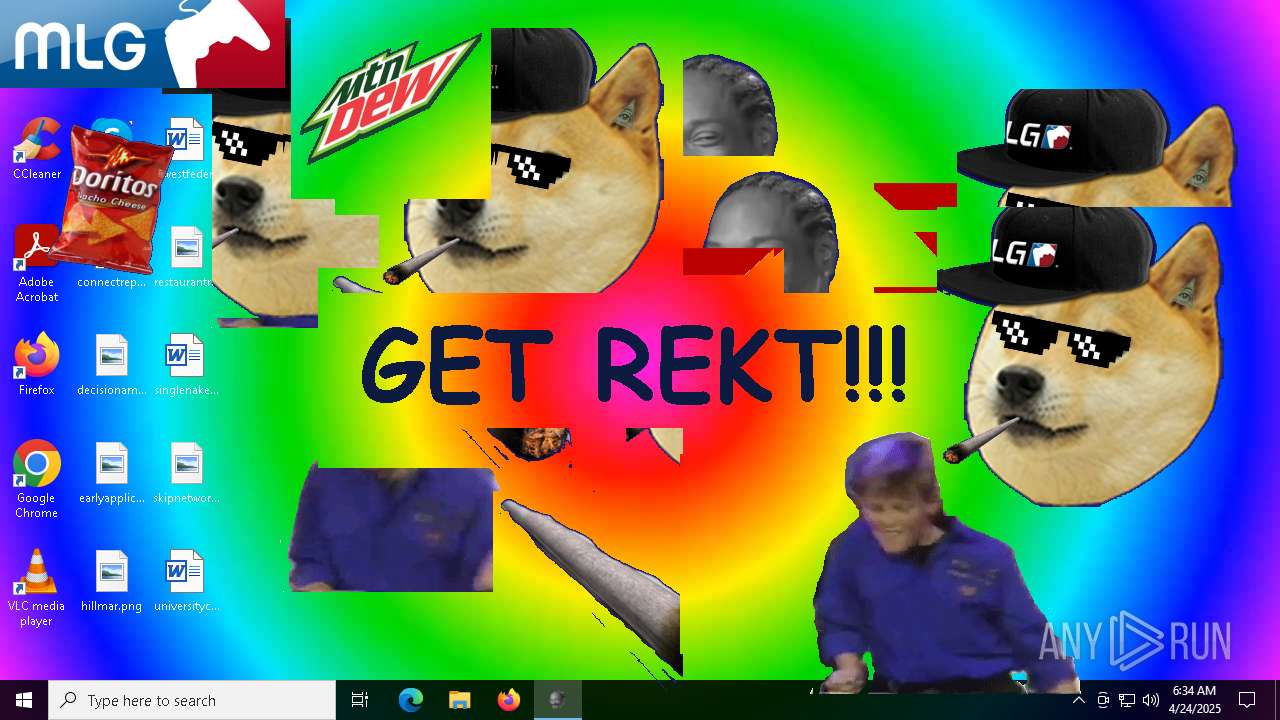This screenshot has height=720, width=1280.
Task: Open the Action Center notifications
Action: click(x=1247, y=700)
